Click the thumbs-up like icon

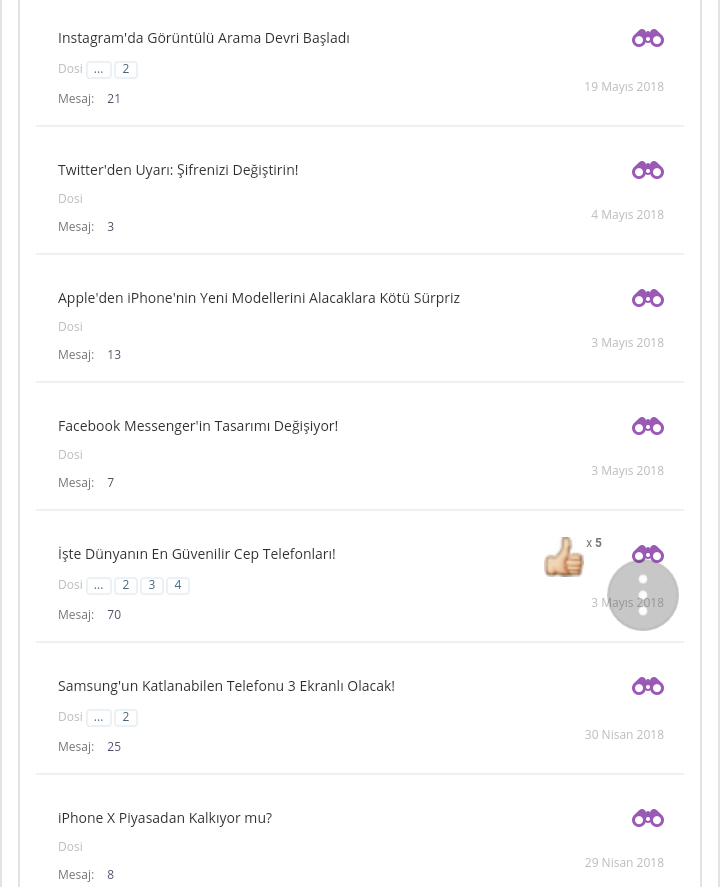pyautogui.click(x=564, y=557)
